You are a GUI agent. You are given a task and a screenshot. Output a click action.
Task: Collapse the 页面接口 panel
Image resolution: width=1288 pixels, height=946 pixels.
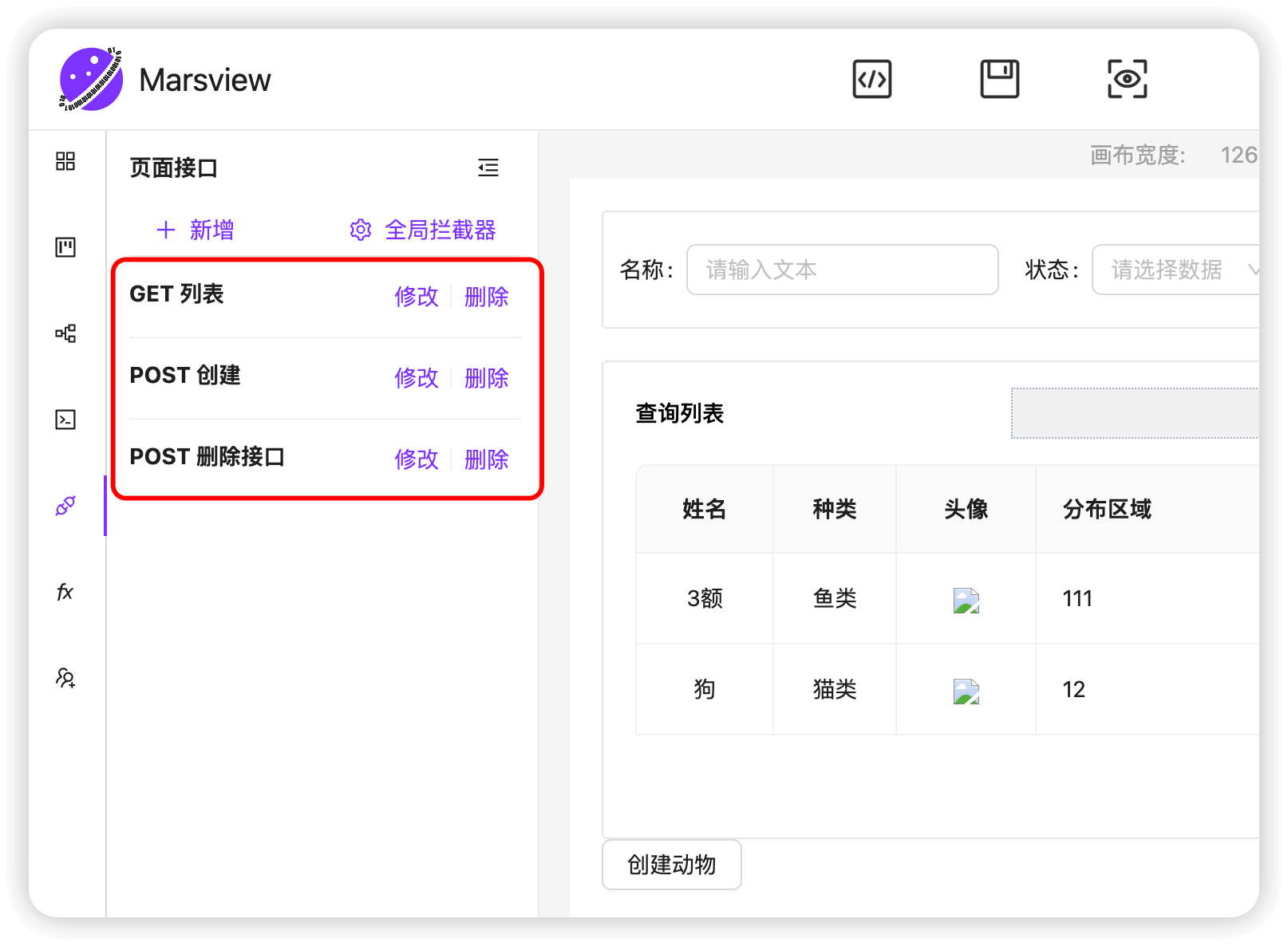point(488,168)
